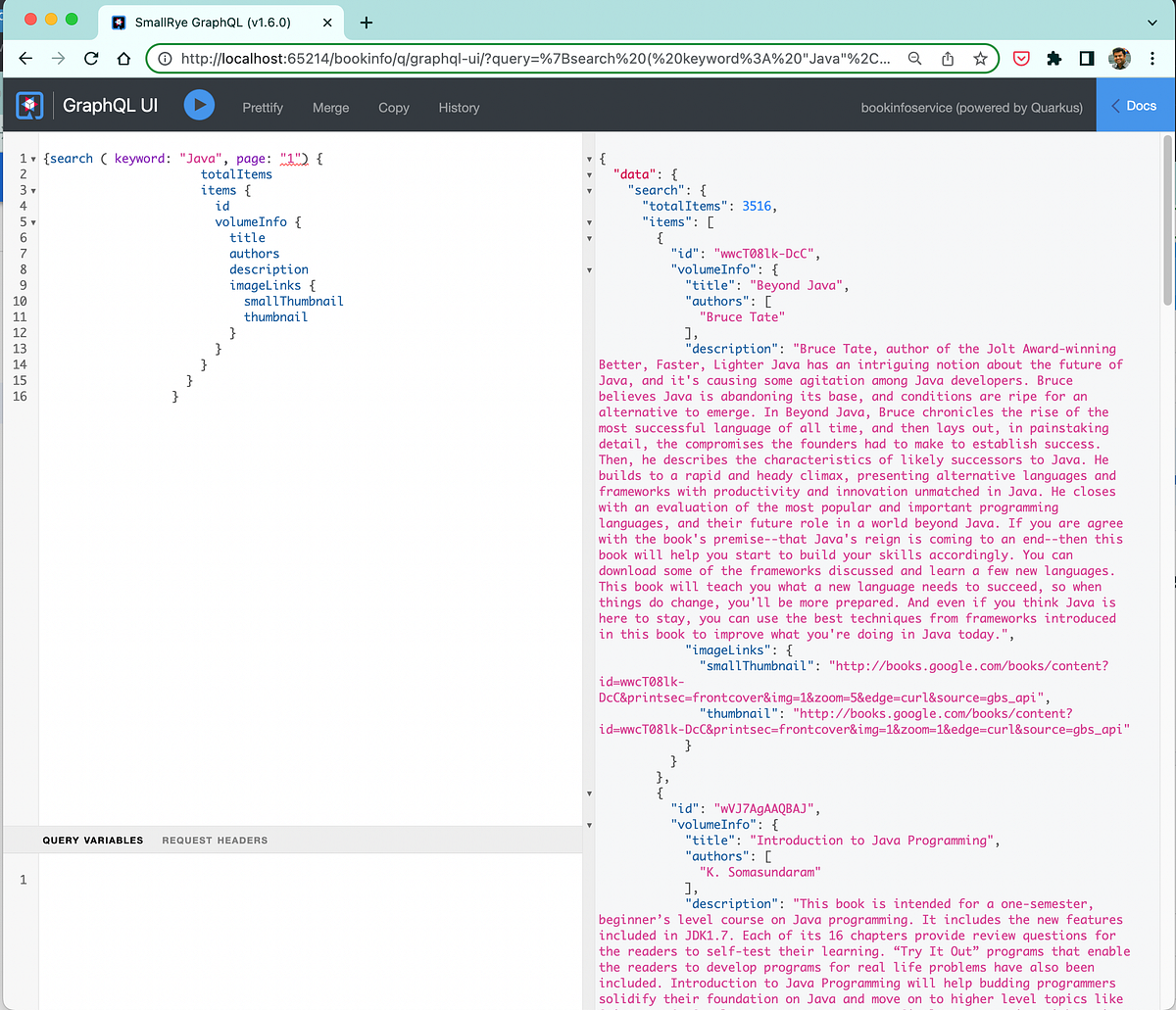The image size is (1176, 1010).
Task: Run the GraphQL query with the play button
Action: (x=199, y=104)
